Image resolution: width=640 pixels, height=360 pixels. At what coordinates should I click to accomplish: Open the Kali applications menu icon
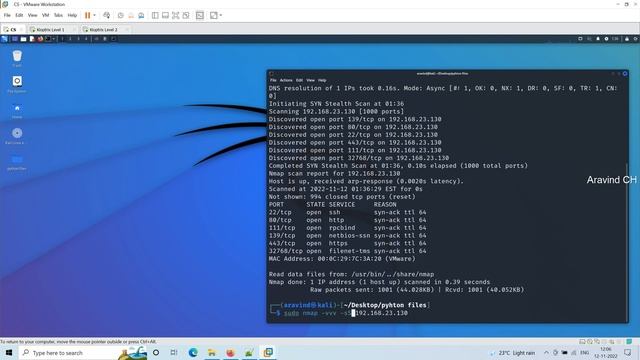click(4, 39)
